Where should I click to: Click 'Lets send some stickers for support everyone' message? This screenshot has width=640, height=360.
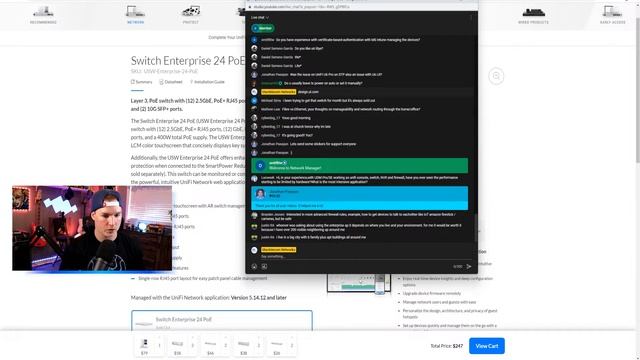pyautogui.click(x=323, y=144)
